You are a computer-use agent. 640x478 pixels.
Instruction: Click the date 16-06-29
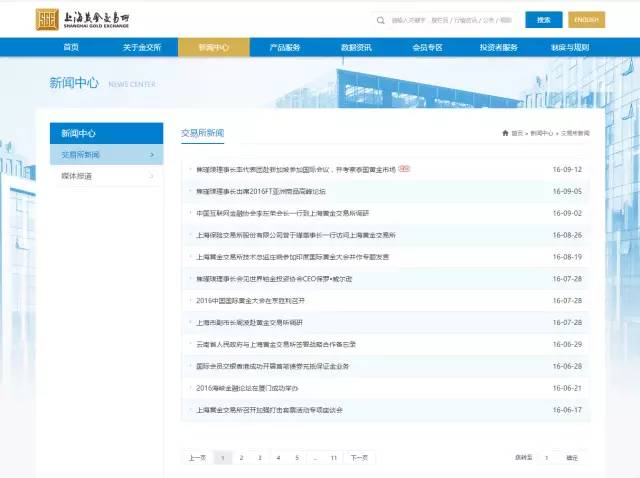(567, 344)
